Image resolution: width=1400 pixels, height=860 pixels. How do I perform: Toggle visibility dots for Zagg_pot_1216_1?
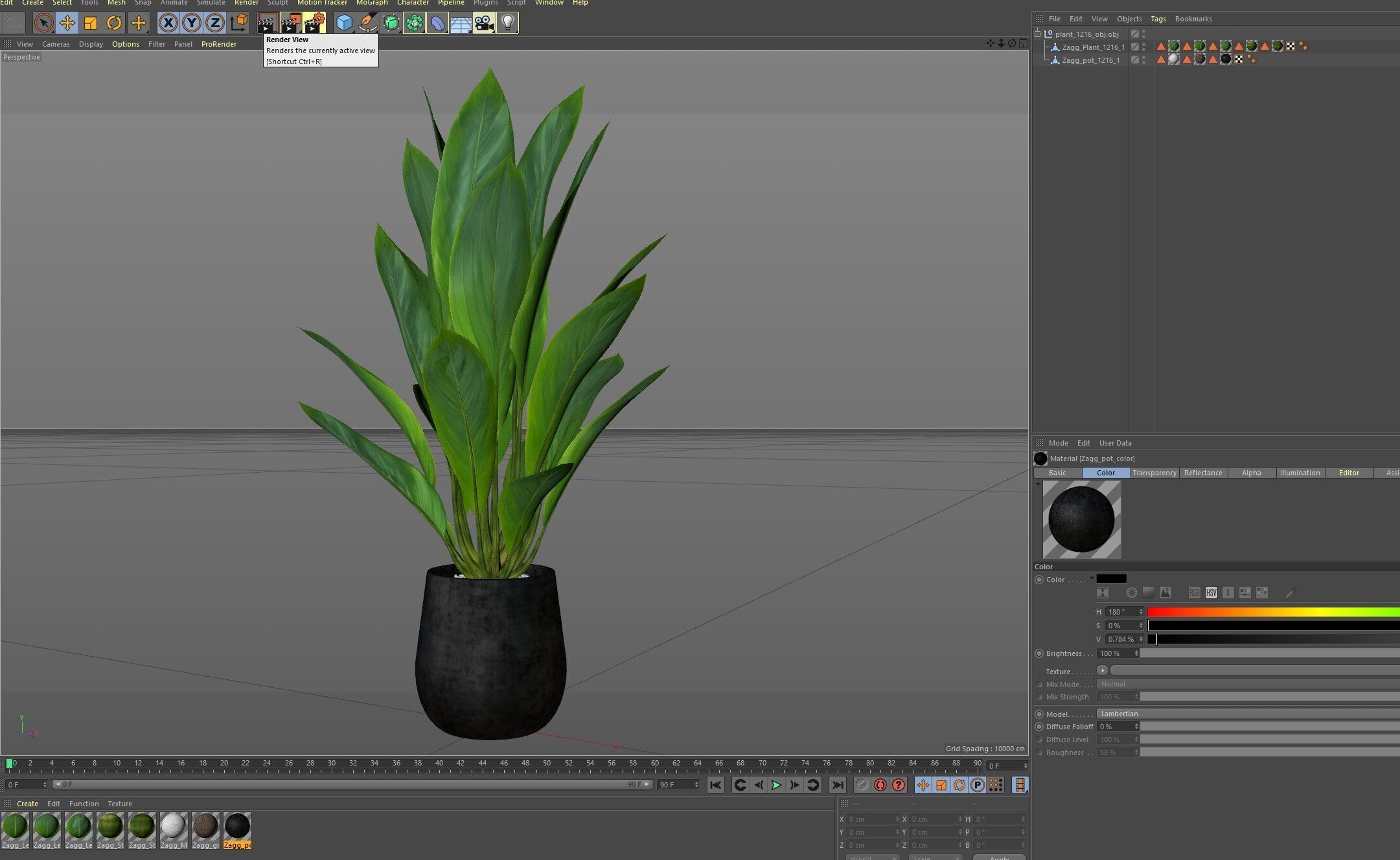point(1144,60)
